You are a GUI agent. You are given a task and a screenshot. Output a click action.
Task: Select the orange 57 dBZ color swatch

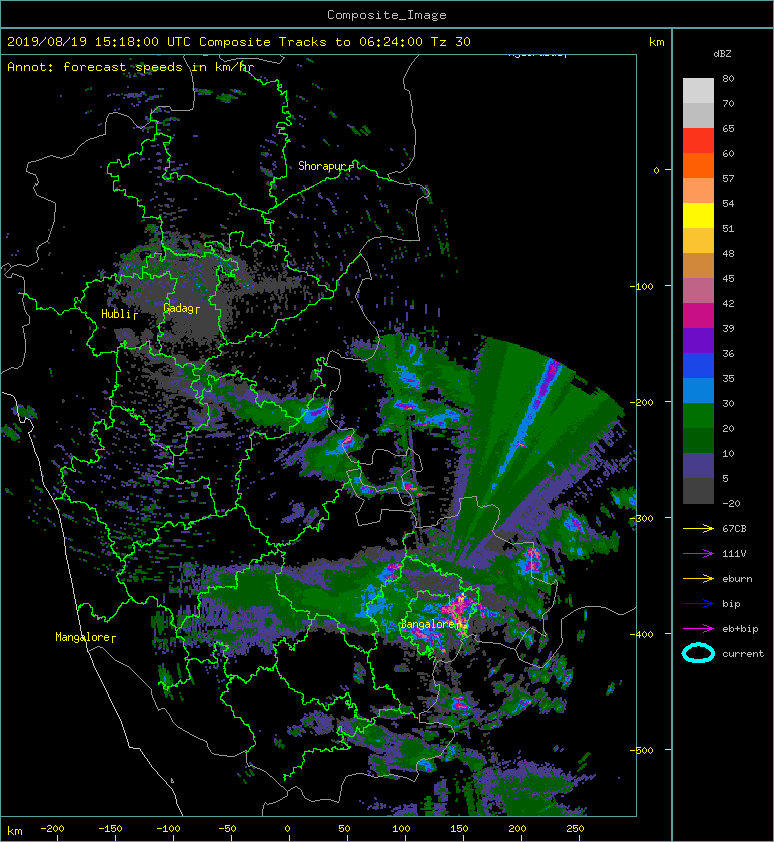point(698,166)
